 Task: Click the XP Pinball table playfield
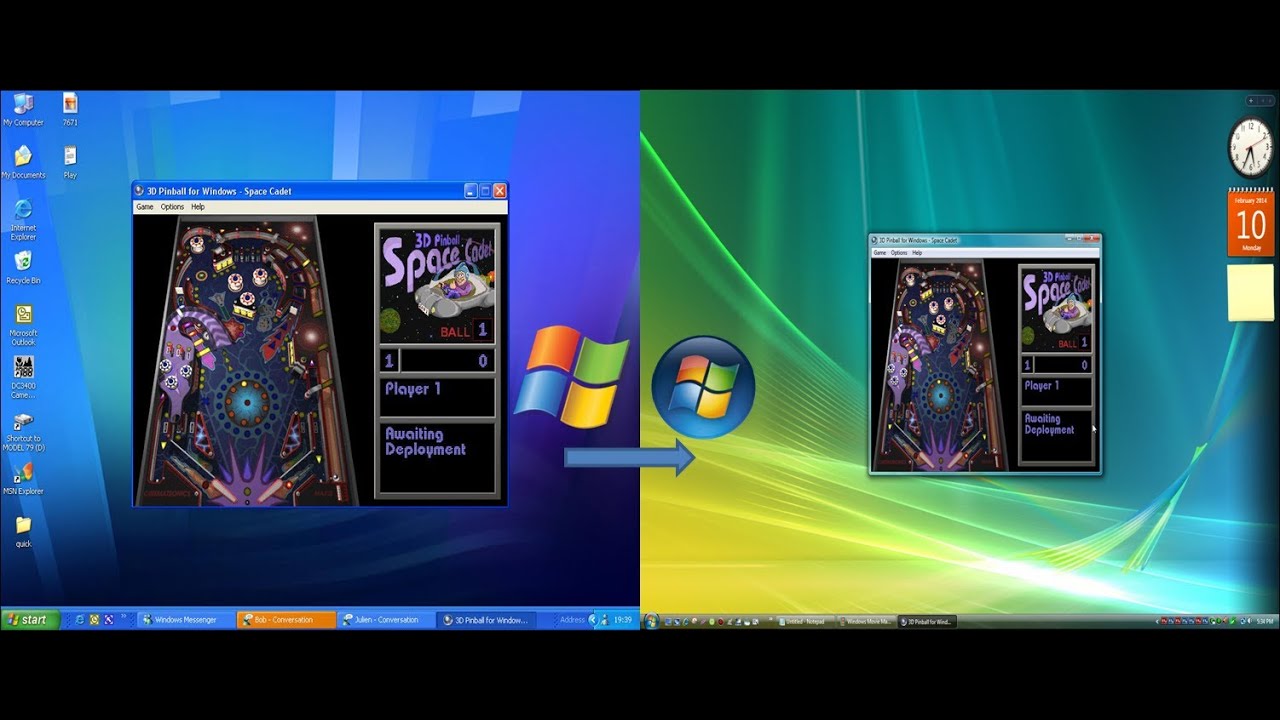pos(246,361)
